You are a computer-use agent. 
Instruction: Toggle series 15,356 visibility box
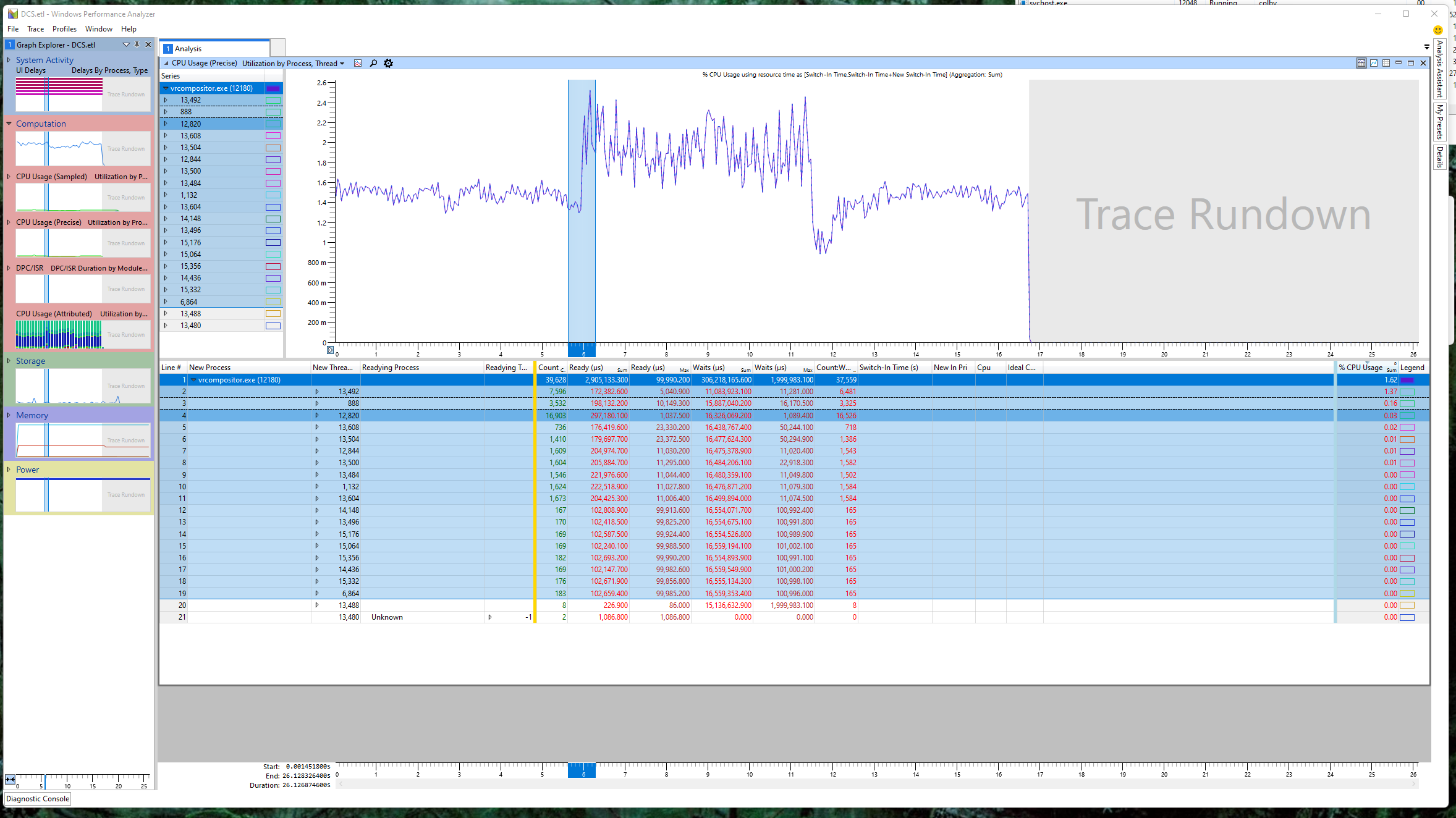tap(273, 266)
